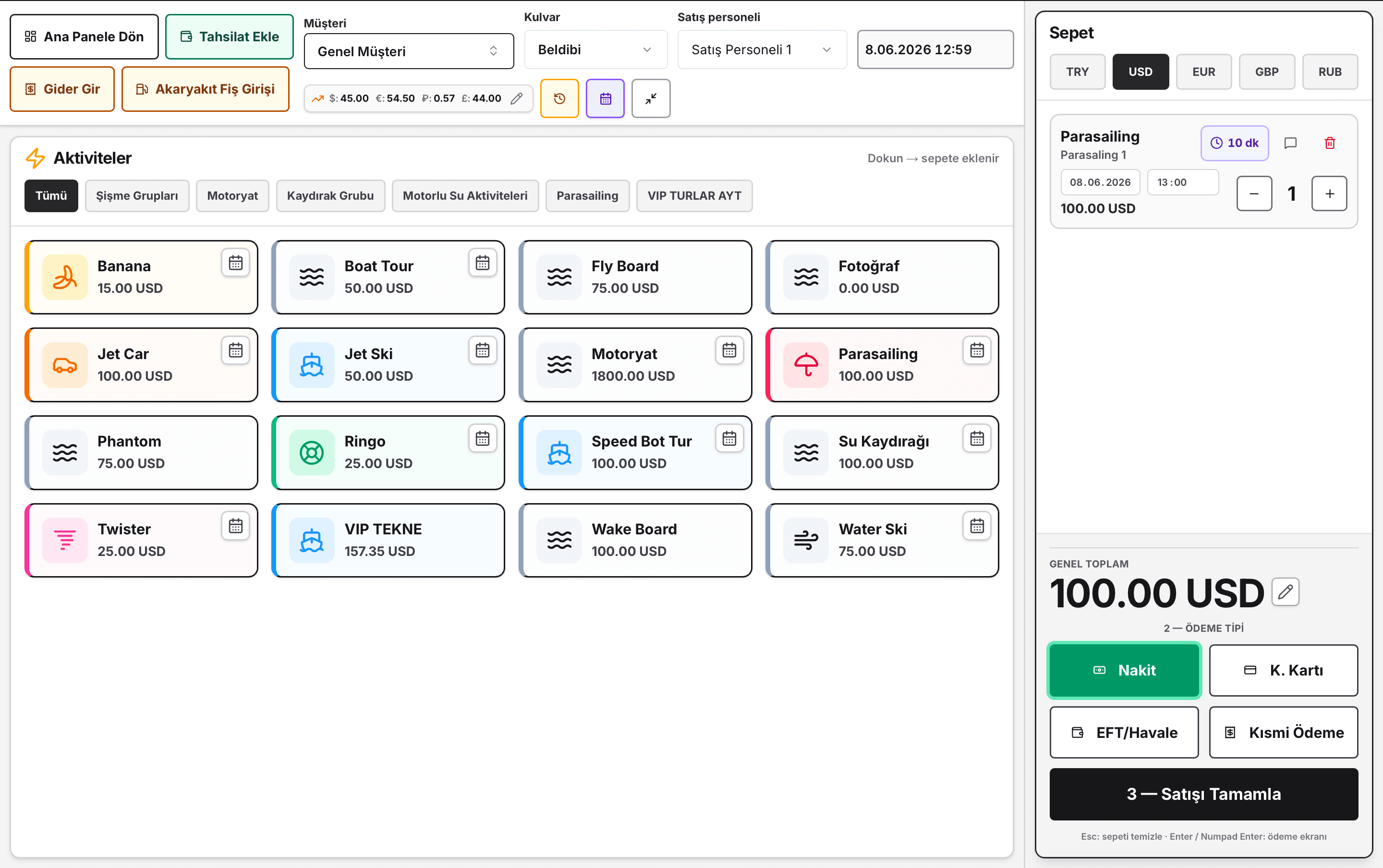
Task: Open calendar on the Jet Car card
Action: coord(235,350)
